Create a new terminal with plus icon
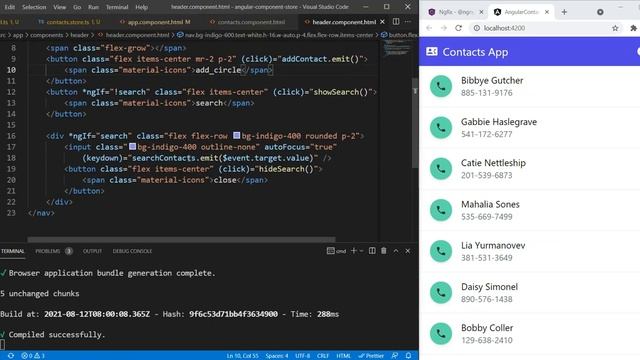The width and height of the screenshot is (640, 360). (353, 251)
